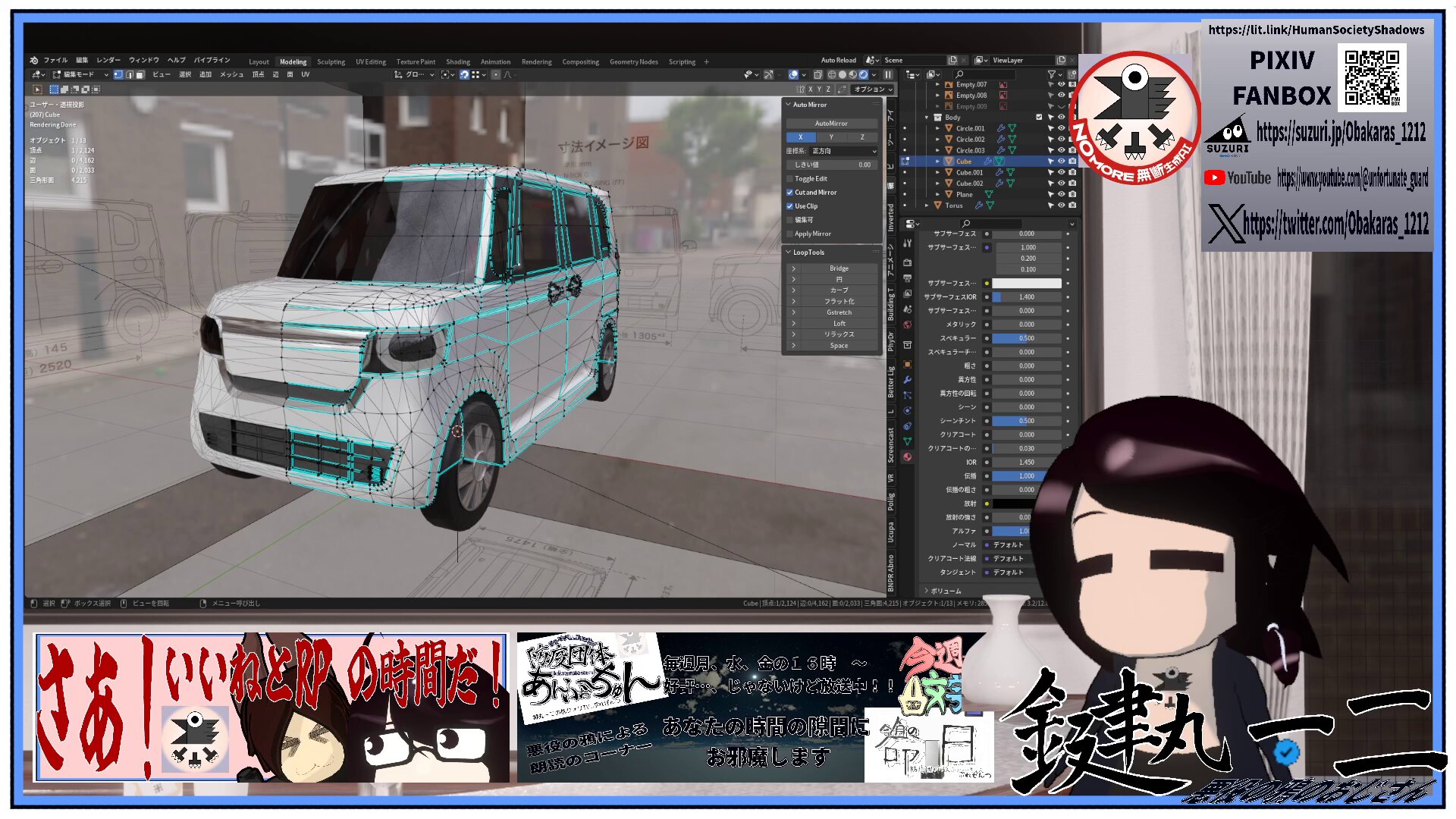Viewport: 1456px width, 819px height.
Task: Pause viewport render with pause icon
Action: tap(888, 74)
